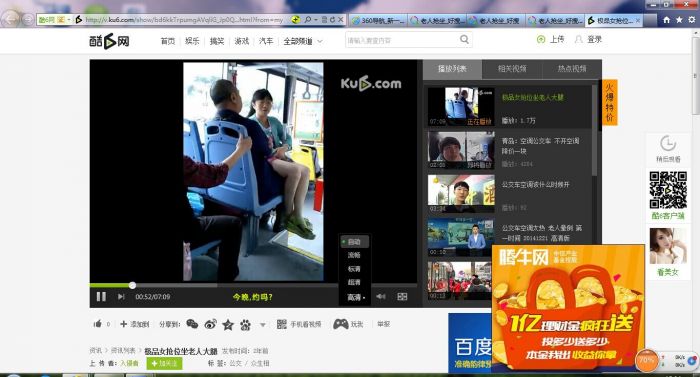
Task: Share the video to WeChat
Action: point(192,324)
